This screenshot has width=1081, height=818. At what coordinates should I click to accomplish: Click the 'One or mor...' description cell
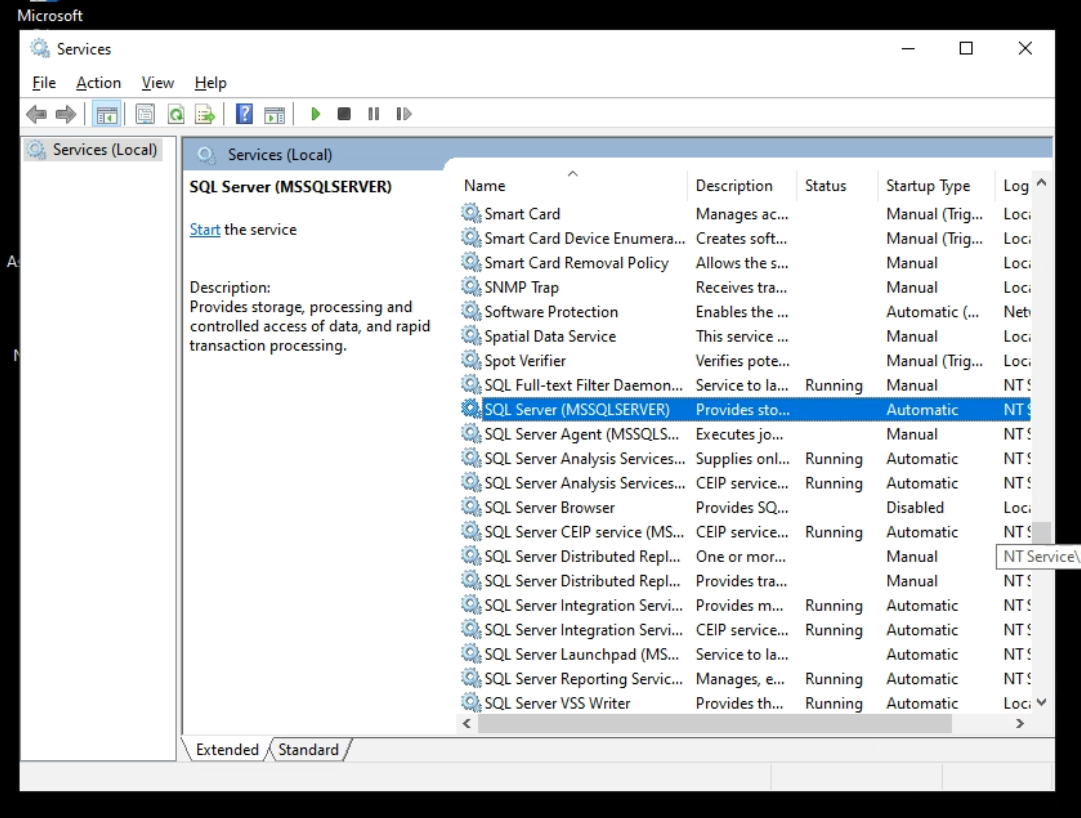click(x=740, y=556)
